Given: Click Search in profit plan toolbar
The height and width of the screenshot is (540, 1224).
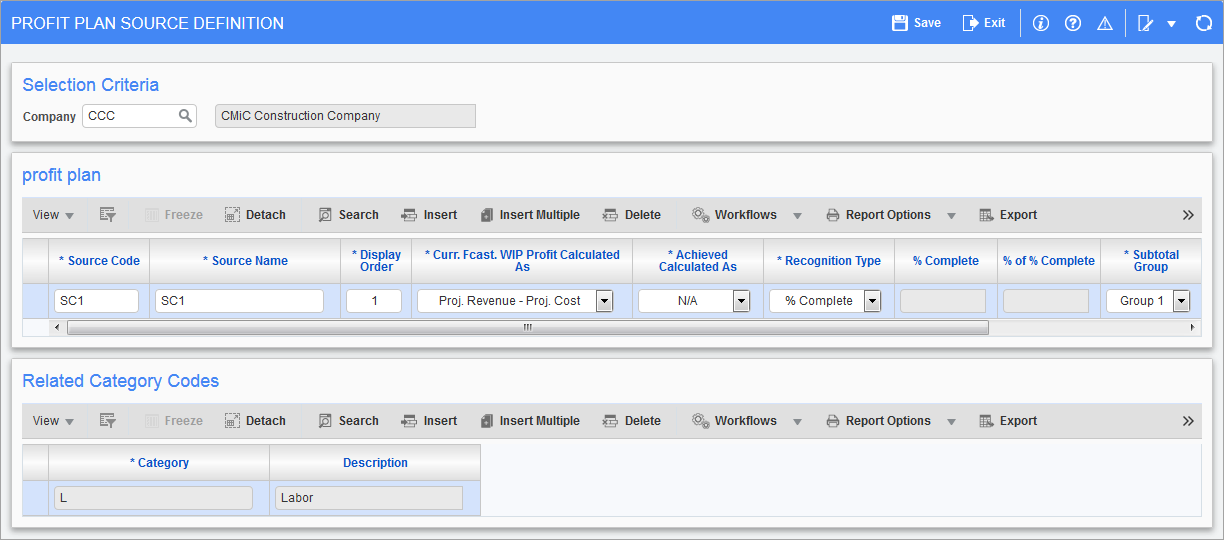Looking at the screenshot, I should point(348,215).
